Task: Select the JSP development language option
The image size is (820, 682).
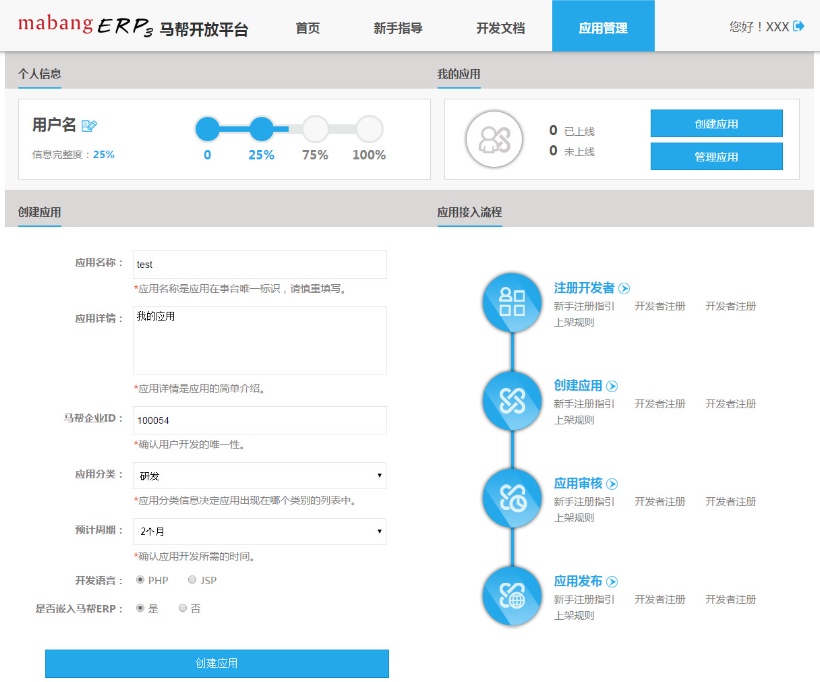Action: (192, 579)
